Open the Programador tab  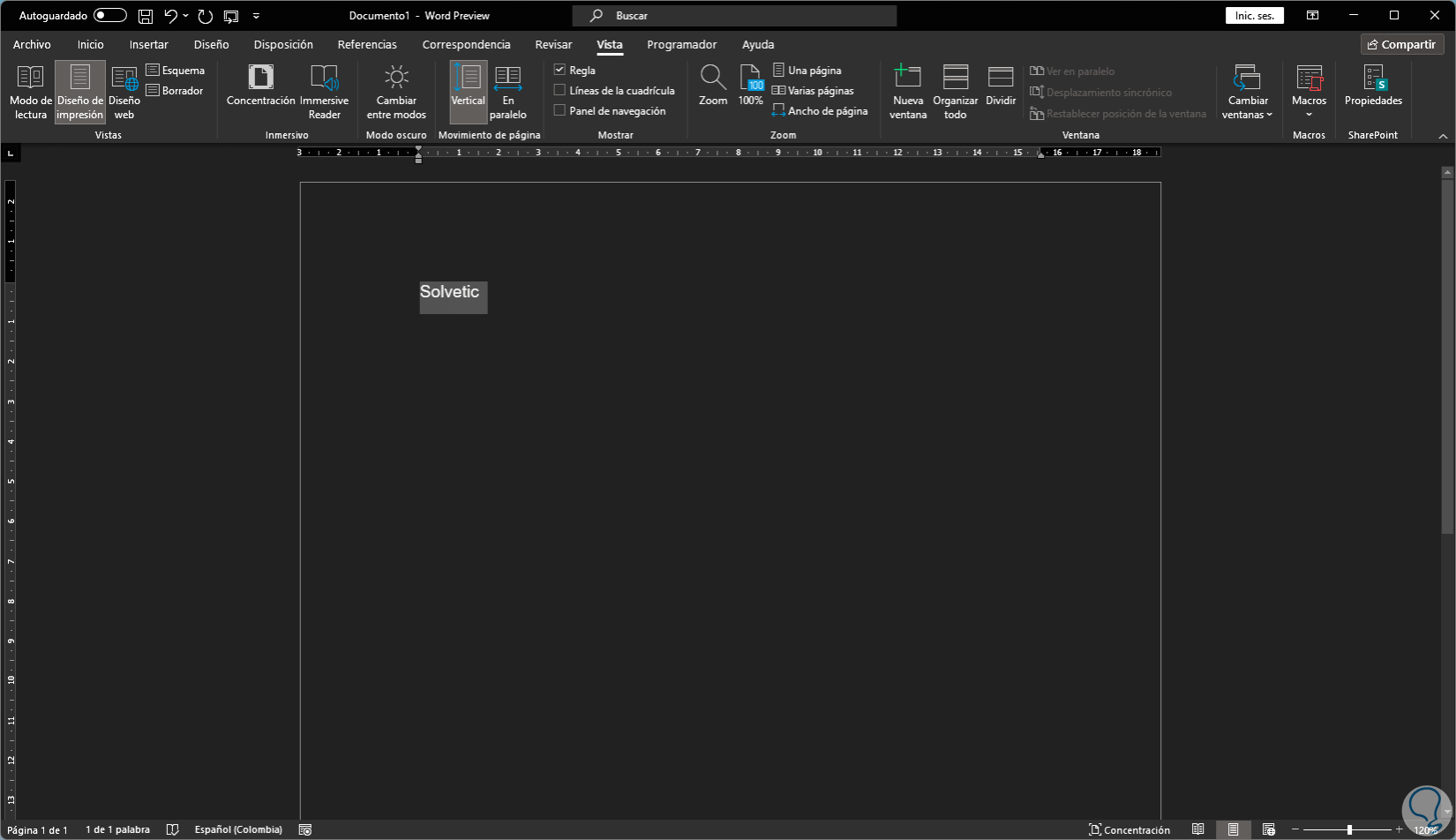pyautogui.click(x=681, y=44)
